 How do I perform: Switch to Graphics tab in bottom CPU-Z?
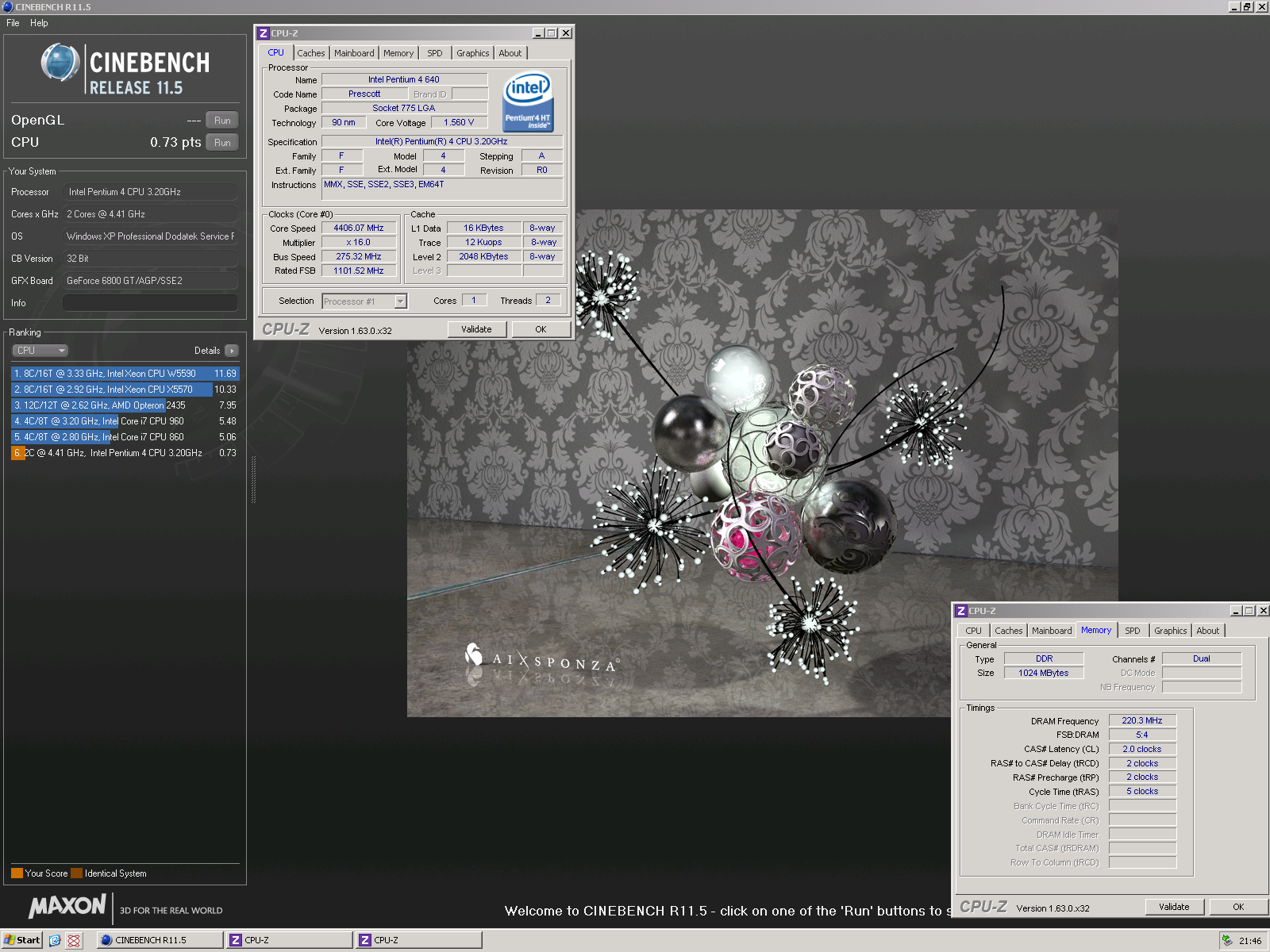coord(1171,631)
